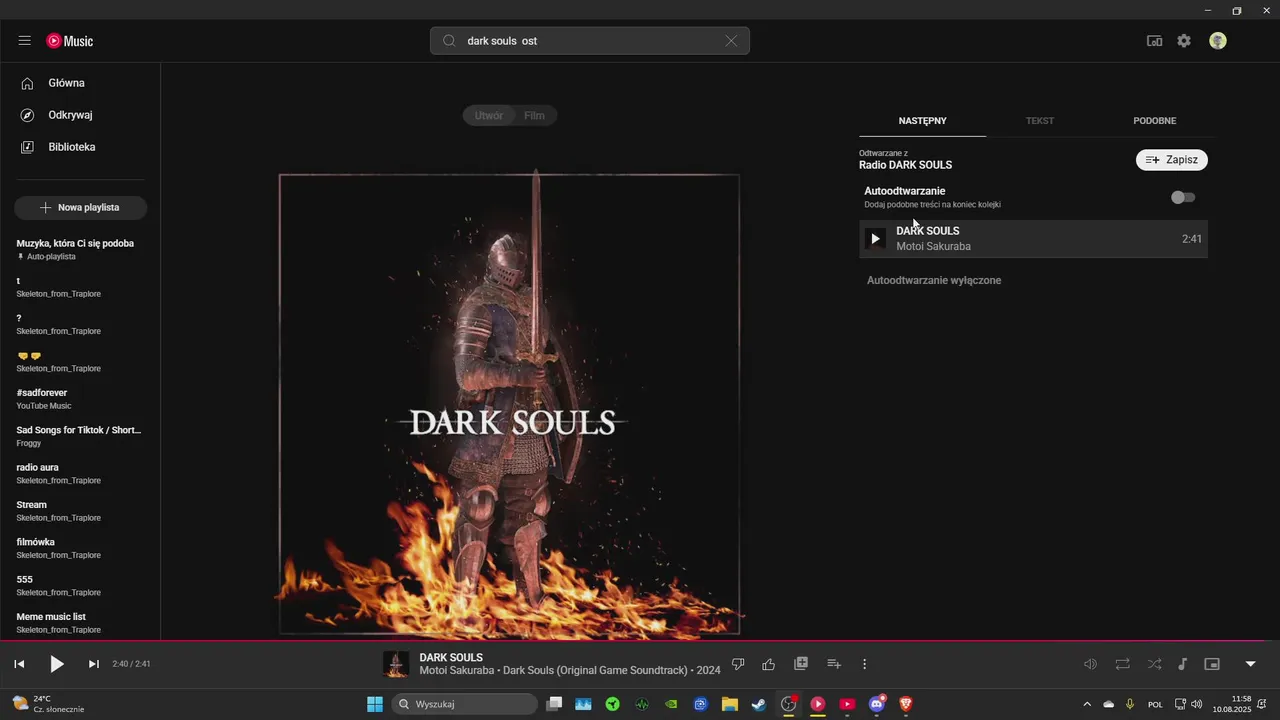Skip to previous track
The width and height of the screenshot is (1280, 720).
19,664
